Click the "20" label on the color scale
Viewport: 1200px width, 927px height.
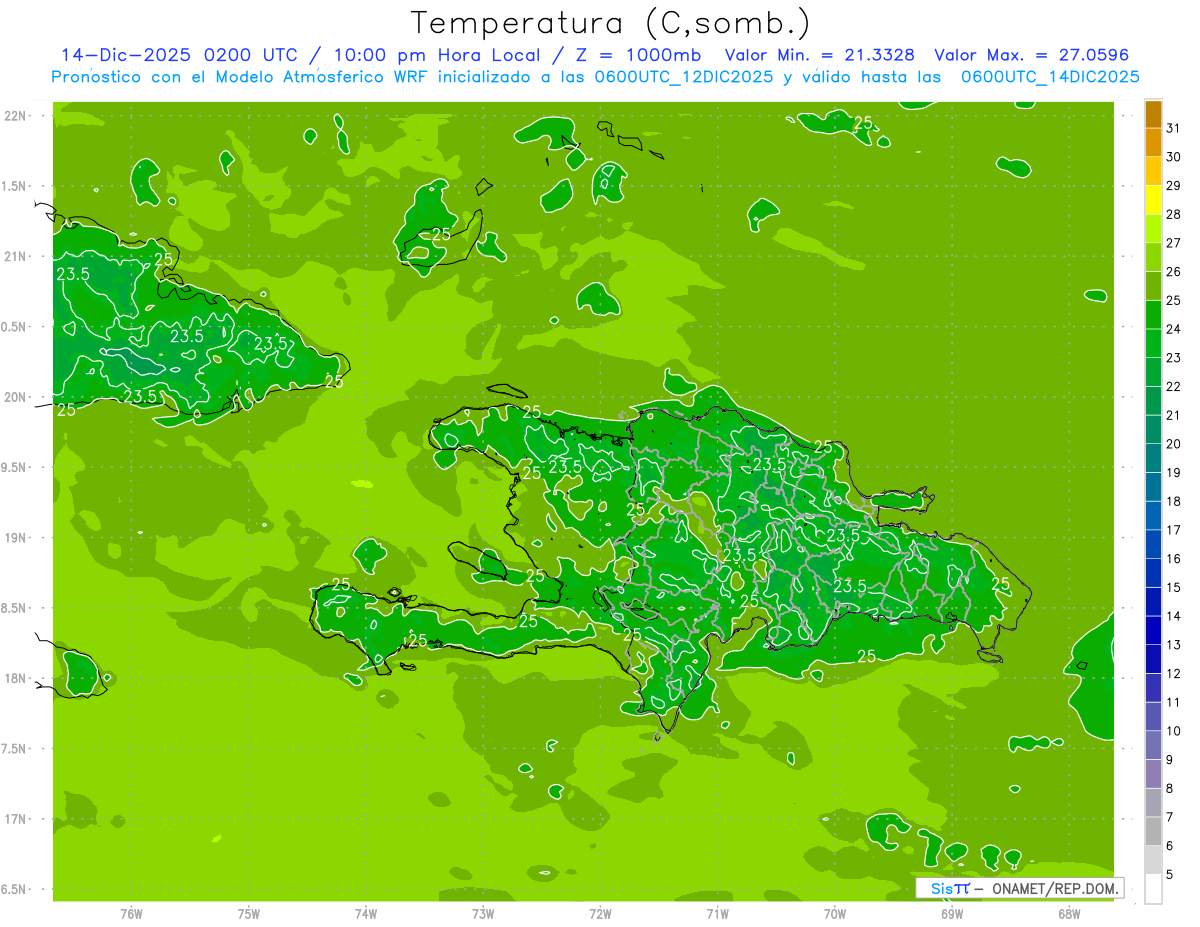click(1174, 444)
